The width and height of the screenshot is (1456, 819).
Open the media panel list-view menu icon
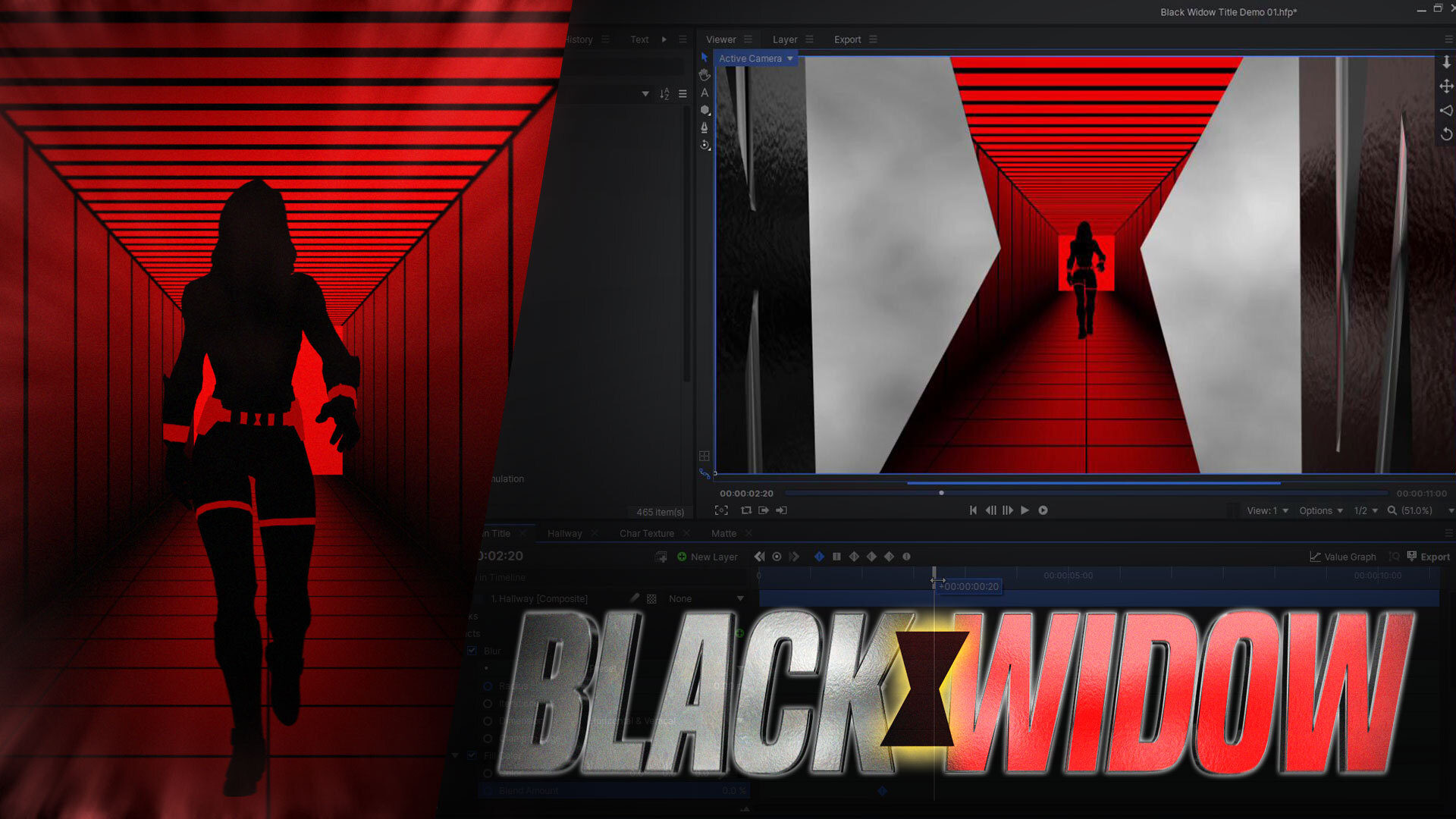[x=682, y=94]
